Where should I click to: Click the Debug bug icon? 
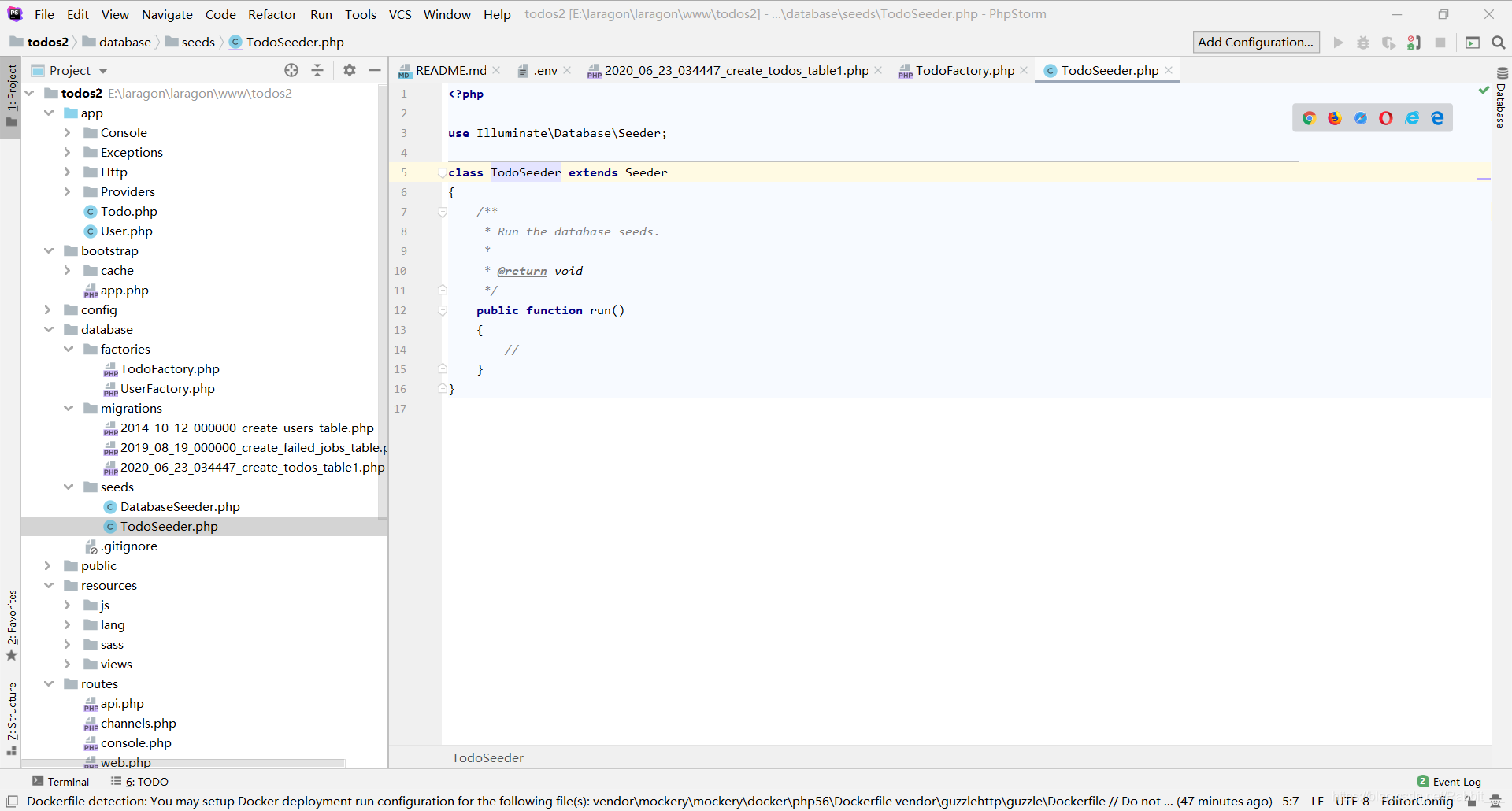click(1363, 43)
